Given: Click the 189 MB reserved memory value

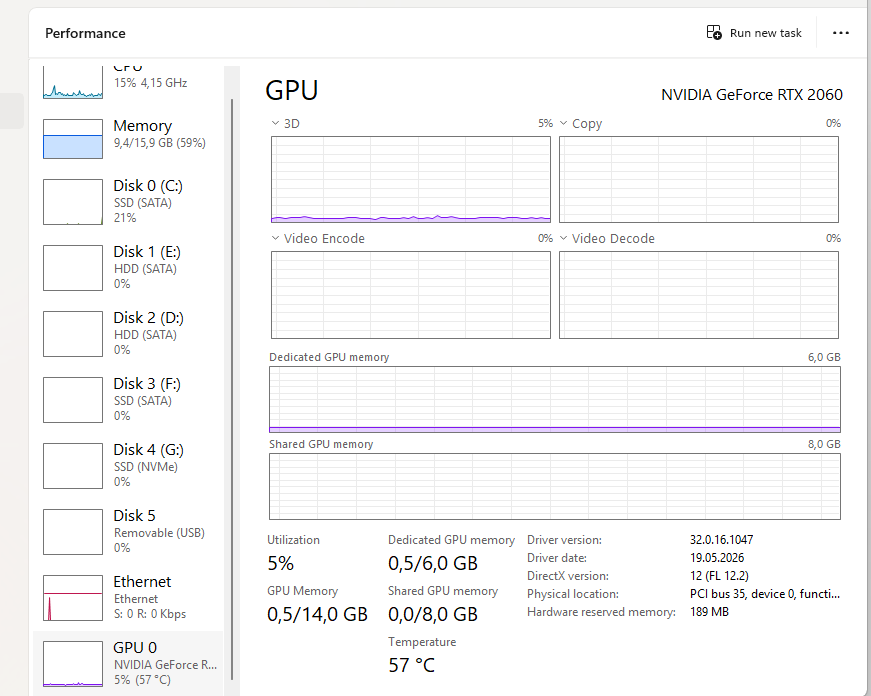Looking at the screenshot, I should 709,612.
